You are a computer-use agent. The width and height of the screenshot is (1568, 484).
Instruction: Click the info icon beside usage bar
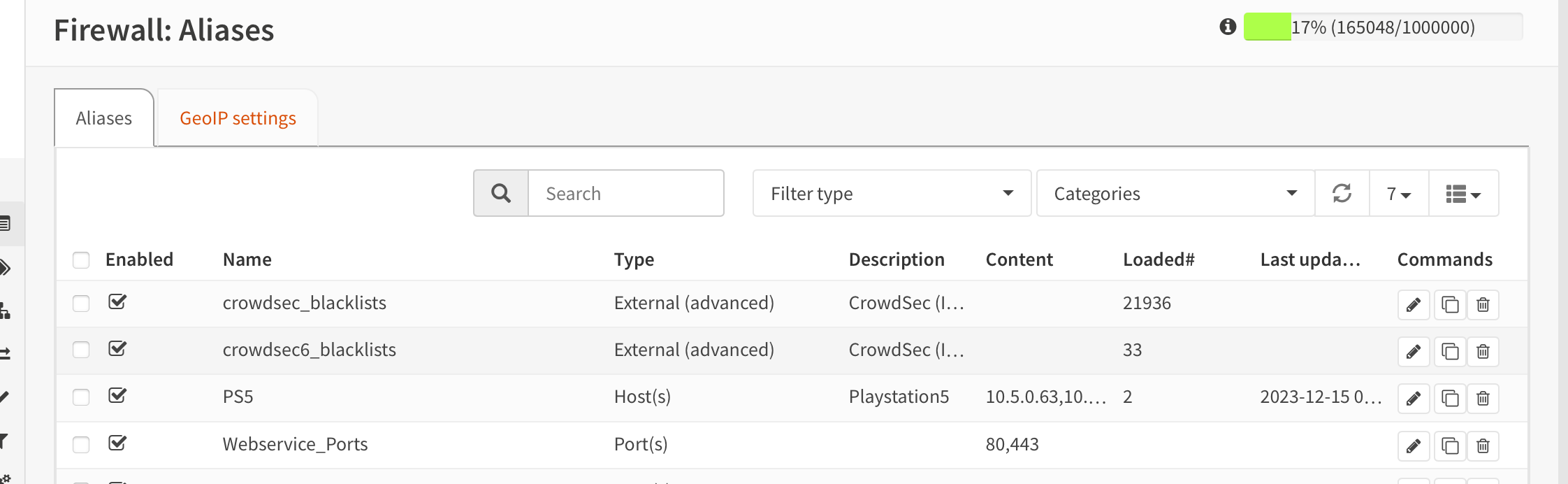tap(1228, 27)
